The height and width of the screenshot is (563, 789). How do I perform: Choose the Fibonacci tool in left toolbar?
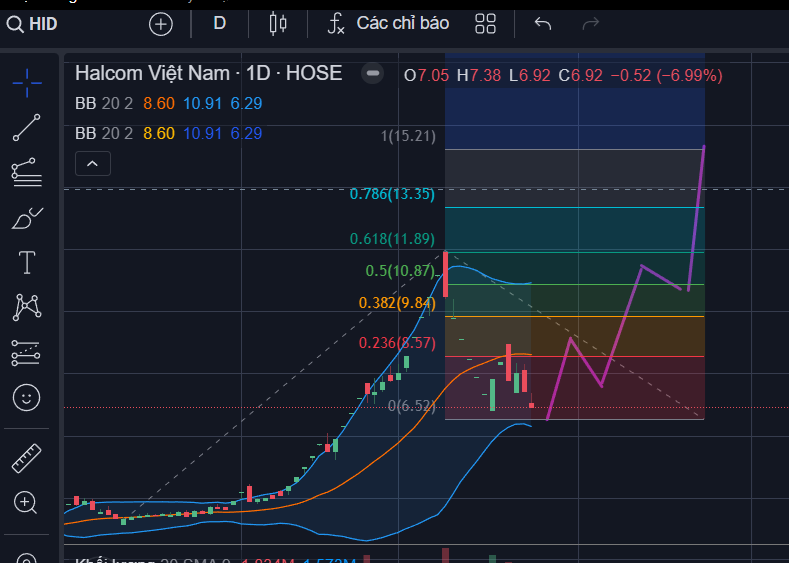(x=27, y=172)
